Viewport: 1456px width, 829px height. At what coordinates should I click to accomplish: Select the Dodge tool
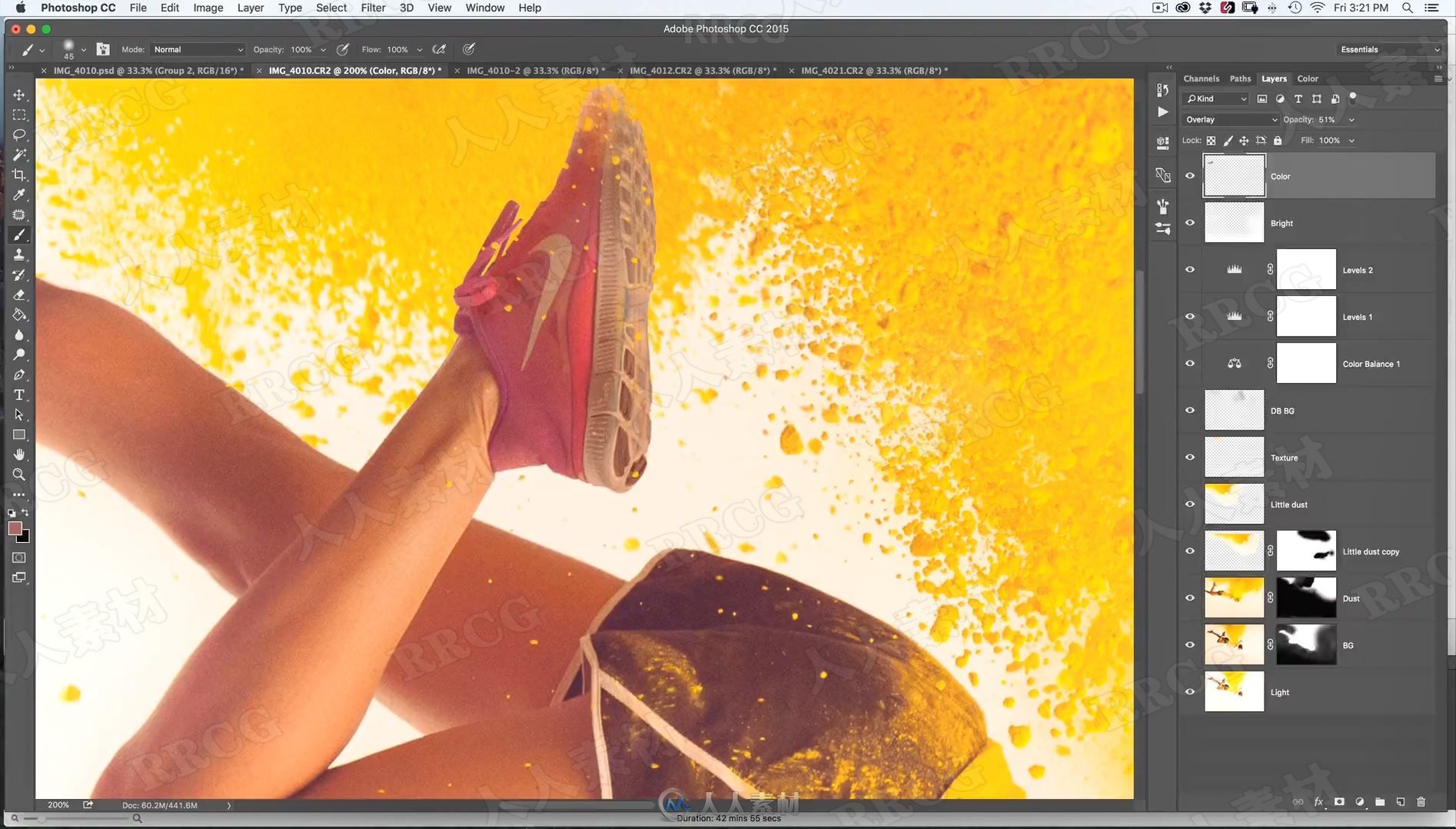[19, 355]
